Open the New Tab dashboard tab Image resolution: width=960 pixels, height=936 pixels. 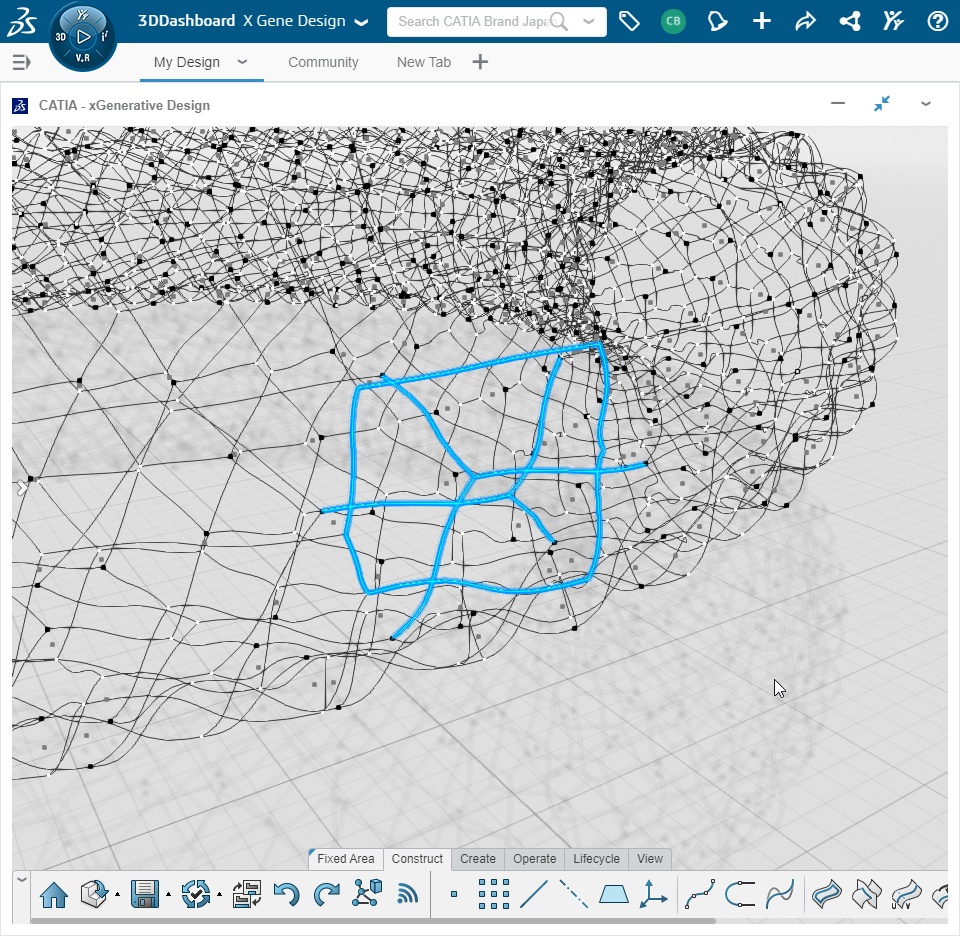(x=424, y=62)
